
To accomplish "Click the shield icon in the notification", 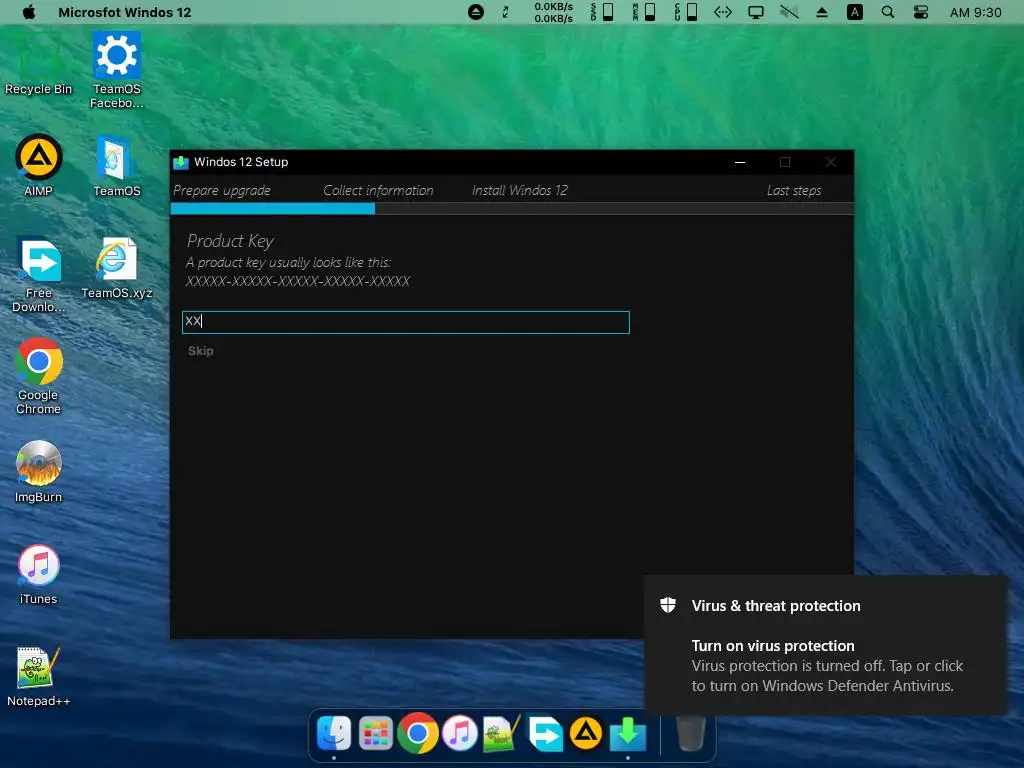I will coord(667,605).
